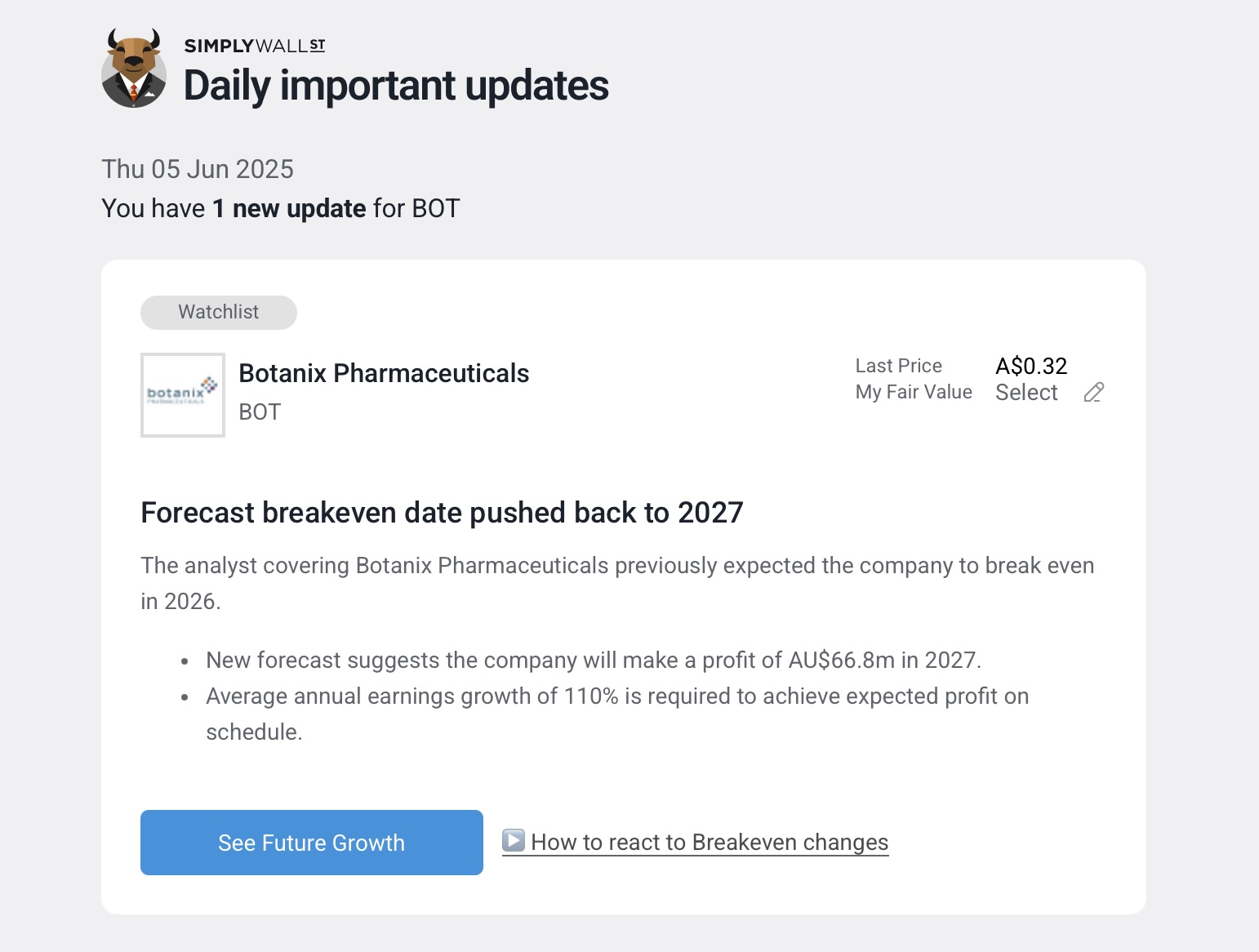
Task: Open the Botanix Pharmaceuticals company name
Action: [384, 373]
